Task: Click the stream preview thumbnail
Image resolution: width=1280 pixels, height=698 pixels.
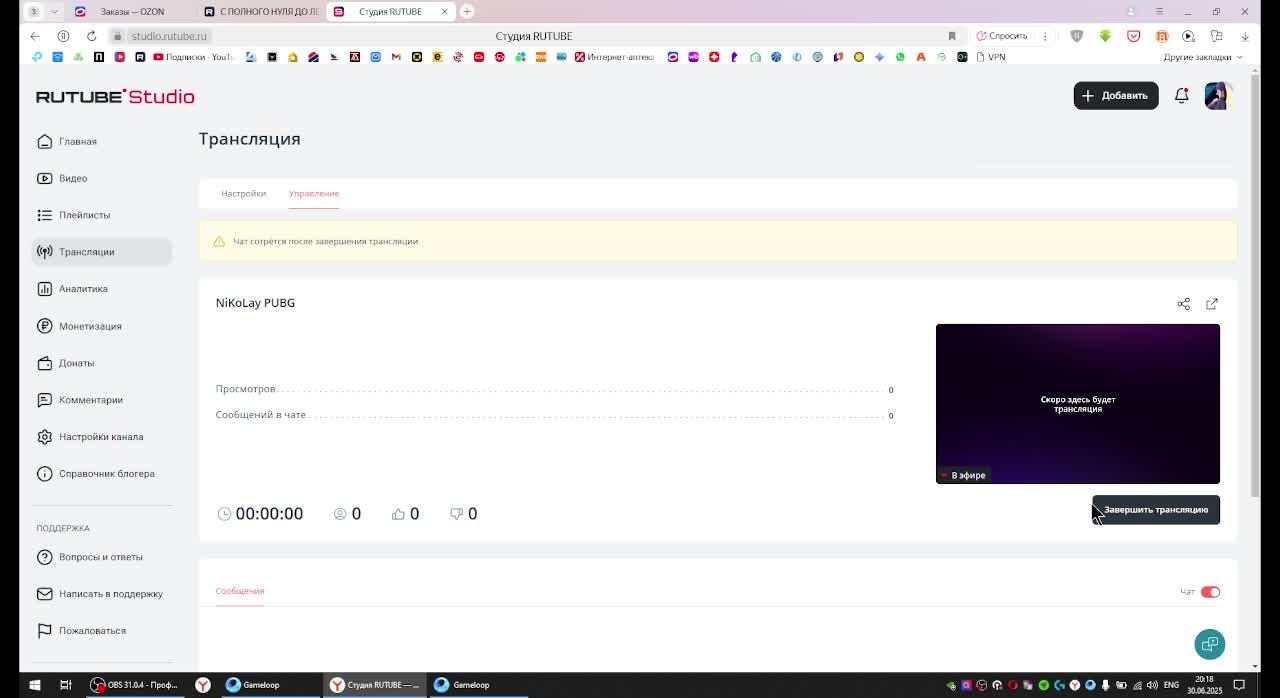Action: [1078, 404]
